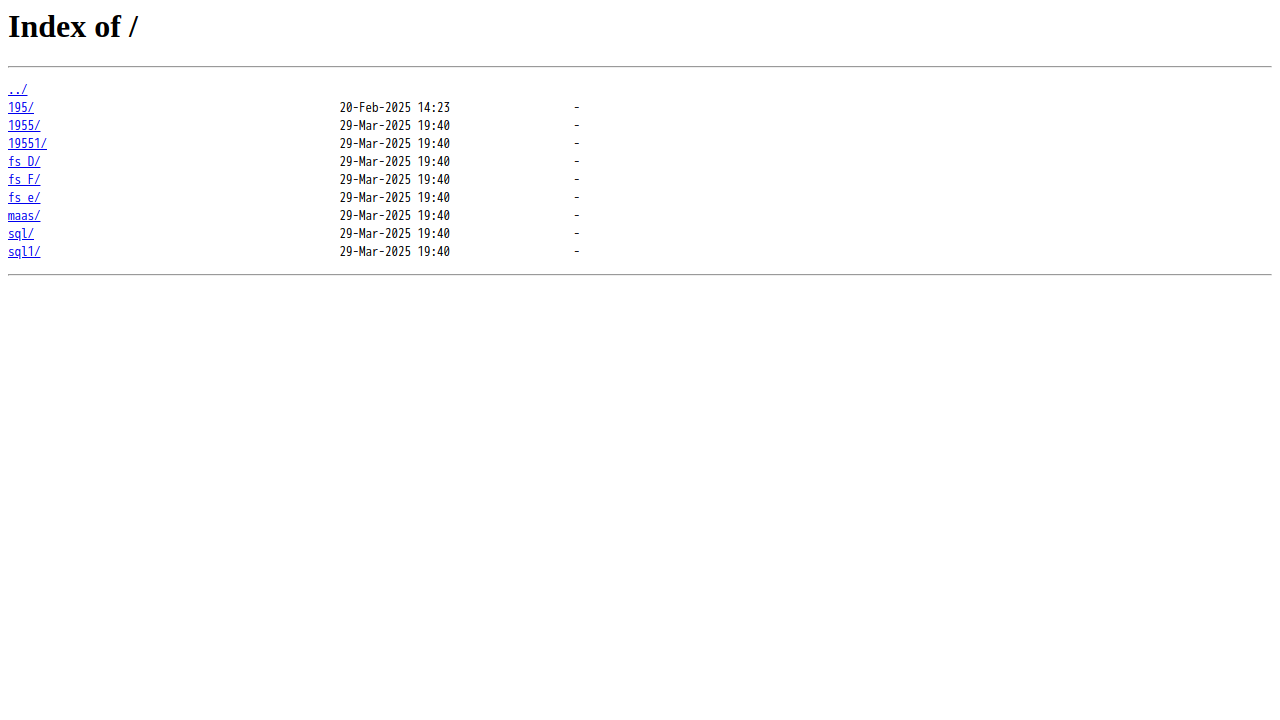This screenshot has height=720, width=1280.
Task: Open the 19551/ folder link
Action: coord(27,144)
